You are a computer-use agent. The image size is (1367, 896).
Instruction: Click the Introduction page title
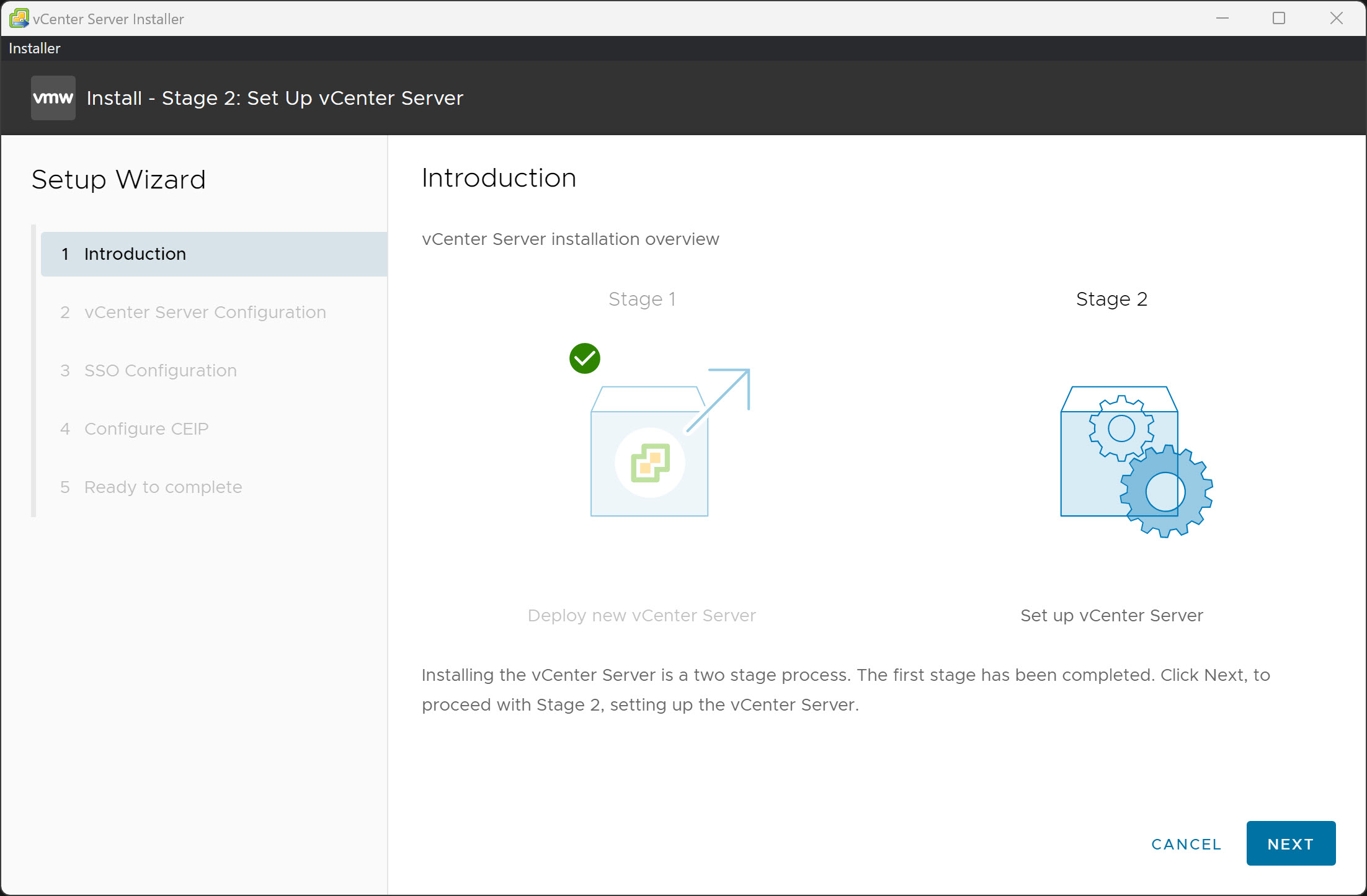click(498, 177)
